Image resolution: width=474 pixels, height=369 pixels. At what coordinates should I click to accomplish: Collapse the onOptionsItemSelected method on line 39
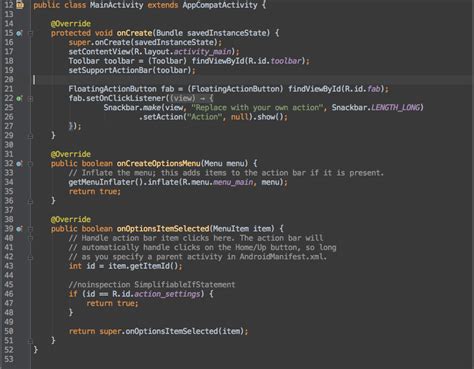pos(30,229)
